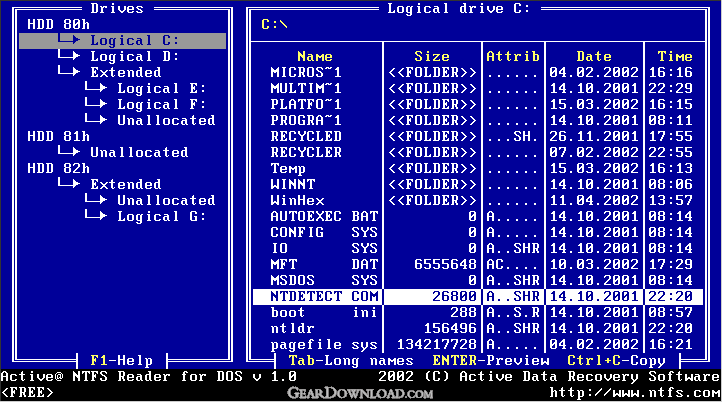Select the MICROS~1 folder
Viewport: 722px width, 402px height.
coord(306,72)
